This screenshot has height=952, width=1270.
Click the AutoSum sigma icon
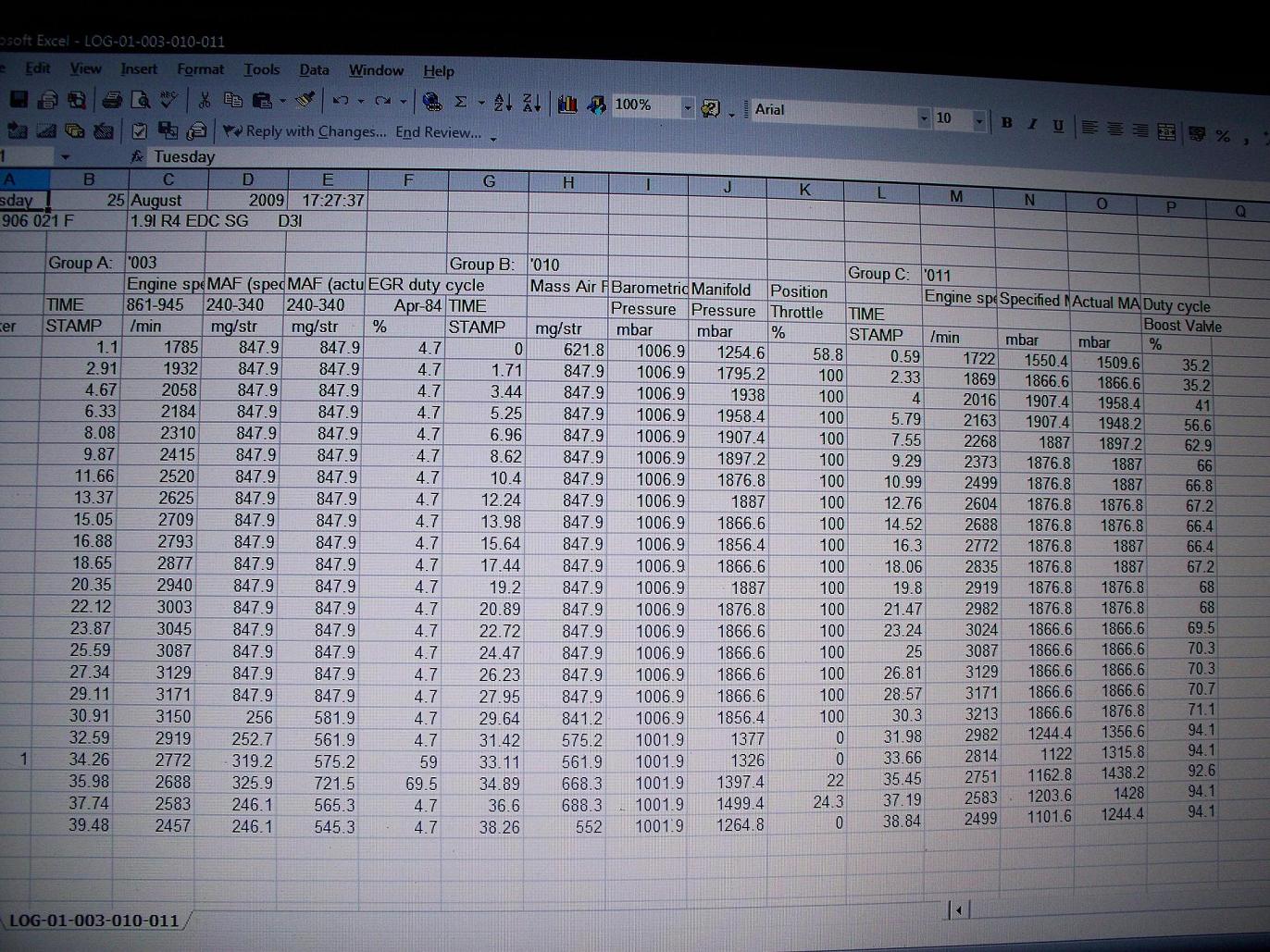point(460,102)
